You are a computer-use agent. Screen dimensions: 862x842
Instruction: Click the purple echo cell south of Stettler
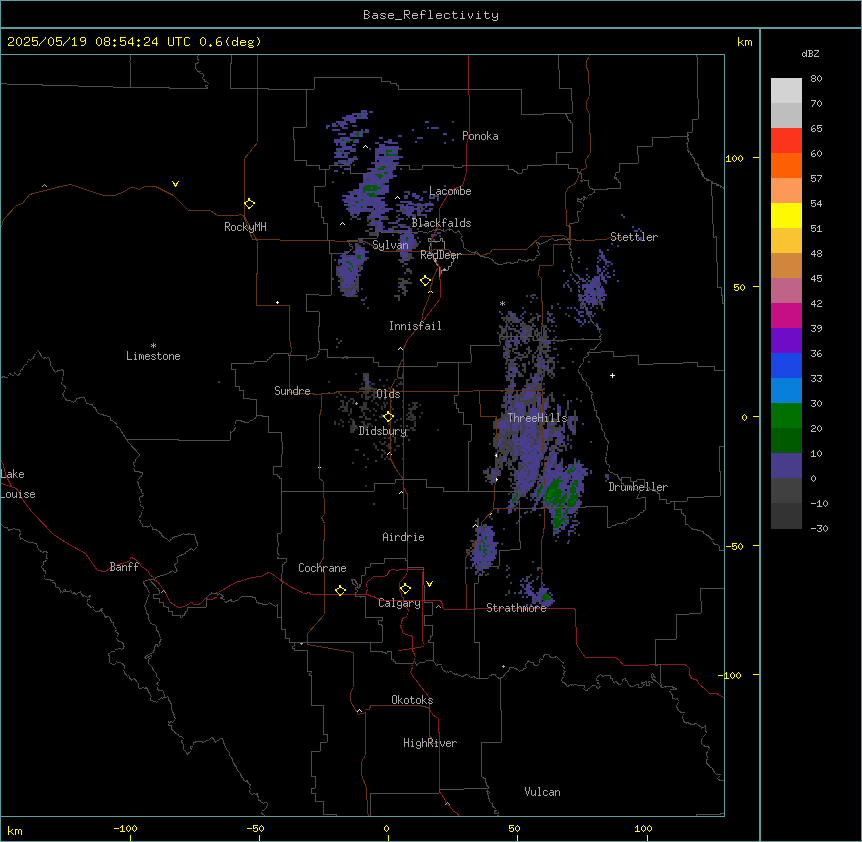pos(592,290)
